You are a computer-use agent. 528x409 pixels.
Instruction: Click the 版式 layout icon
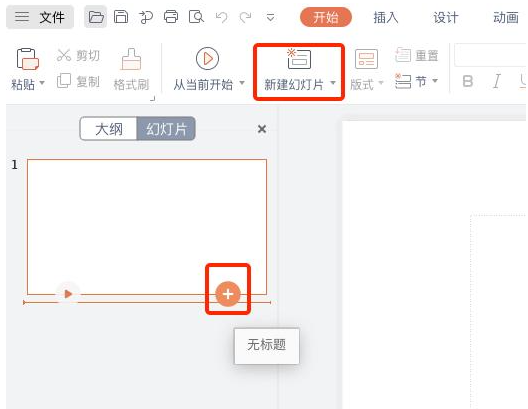[366, 59]
